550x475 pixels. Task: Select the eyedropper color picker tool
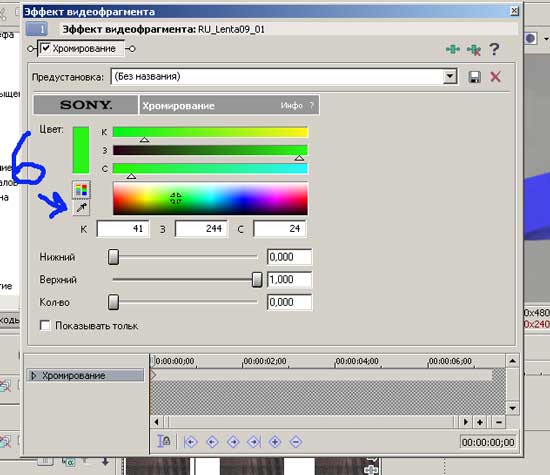click(81, 208)
